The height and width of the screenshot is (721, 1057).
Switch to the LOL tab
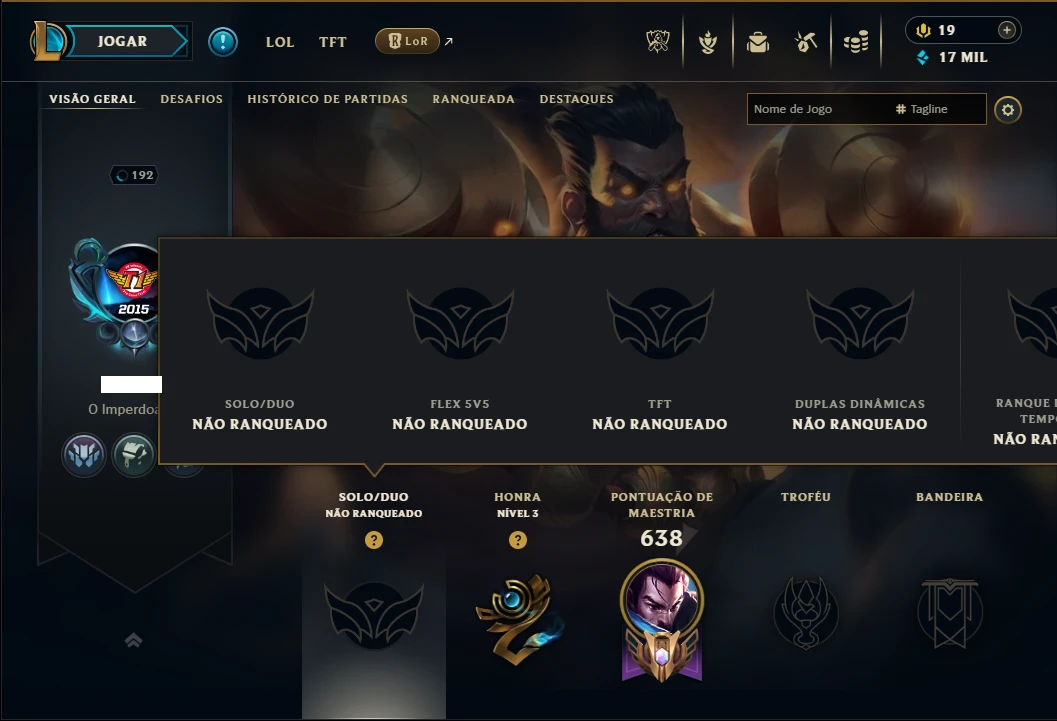click(x=280, y=42)
